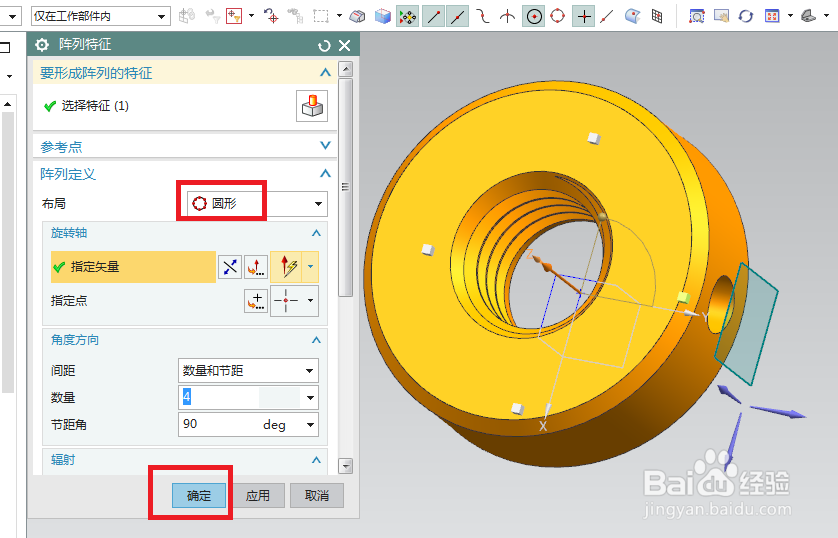Select the 指定矢量 row

pyautogui.click(x=134, y=267)
